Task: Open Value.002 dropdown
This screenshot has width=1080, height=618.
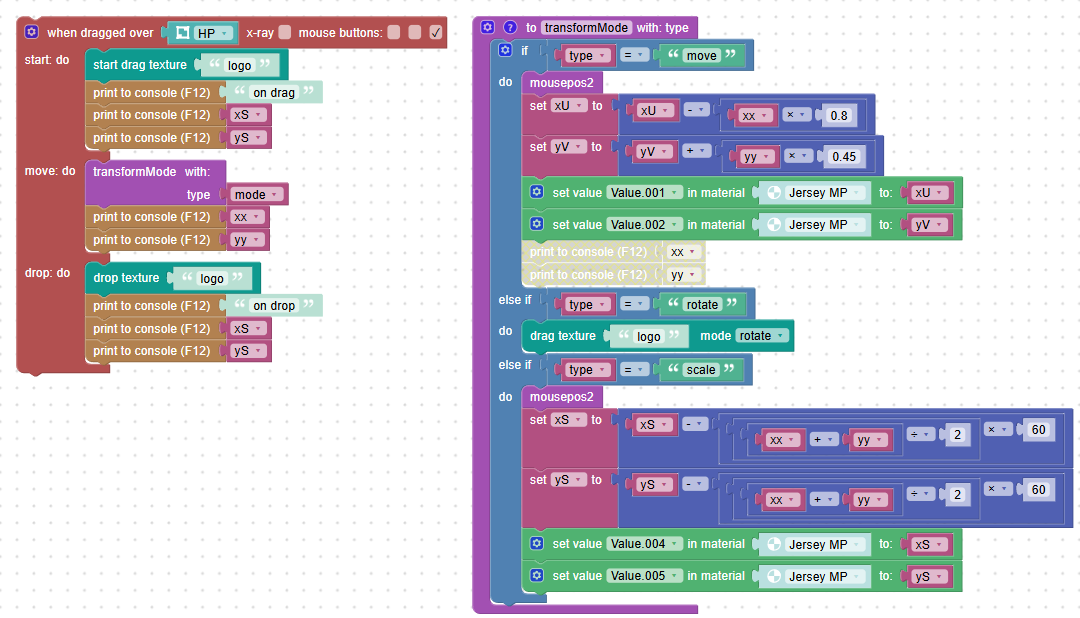Action: [645, 224]
